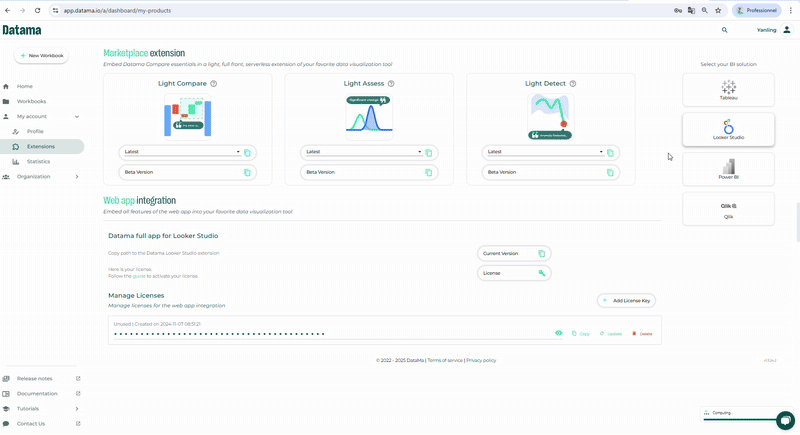800x435 pixels.
Task: Open the Yanling user account icon
Action: [x=787, y=30]
